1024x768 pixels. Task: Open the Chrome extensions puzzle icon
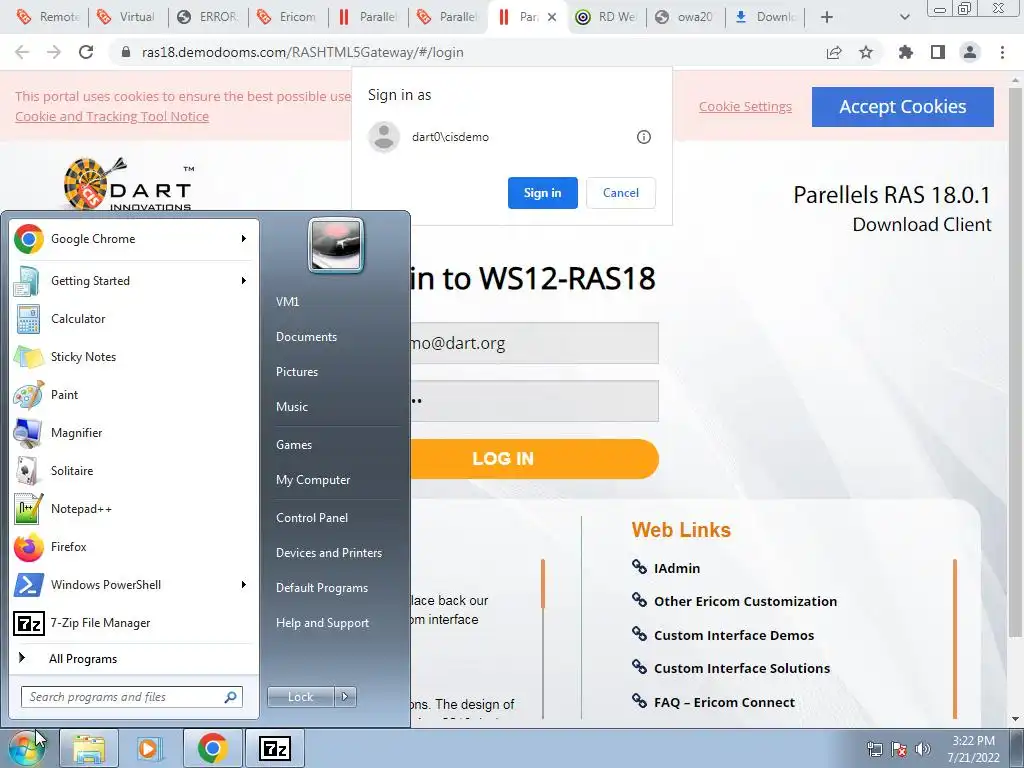click(906, 52)
